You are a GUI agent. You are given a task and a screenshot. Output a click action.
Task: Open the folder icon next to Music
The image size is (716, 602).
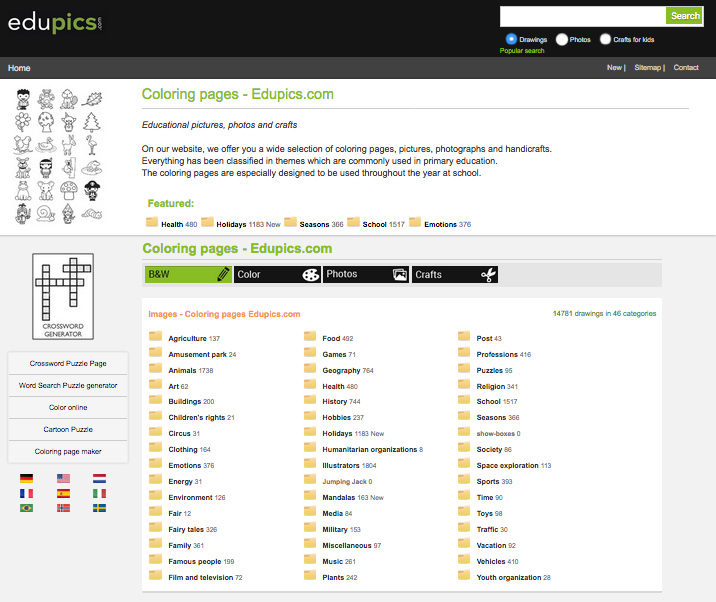coord(310,560)
